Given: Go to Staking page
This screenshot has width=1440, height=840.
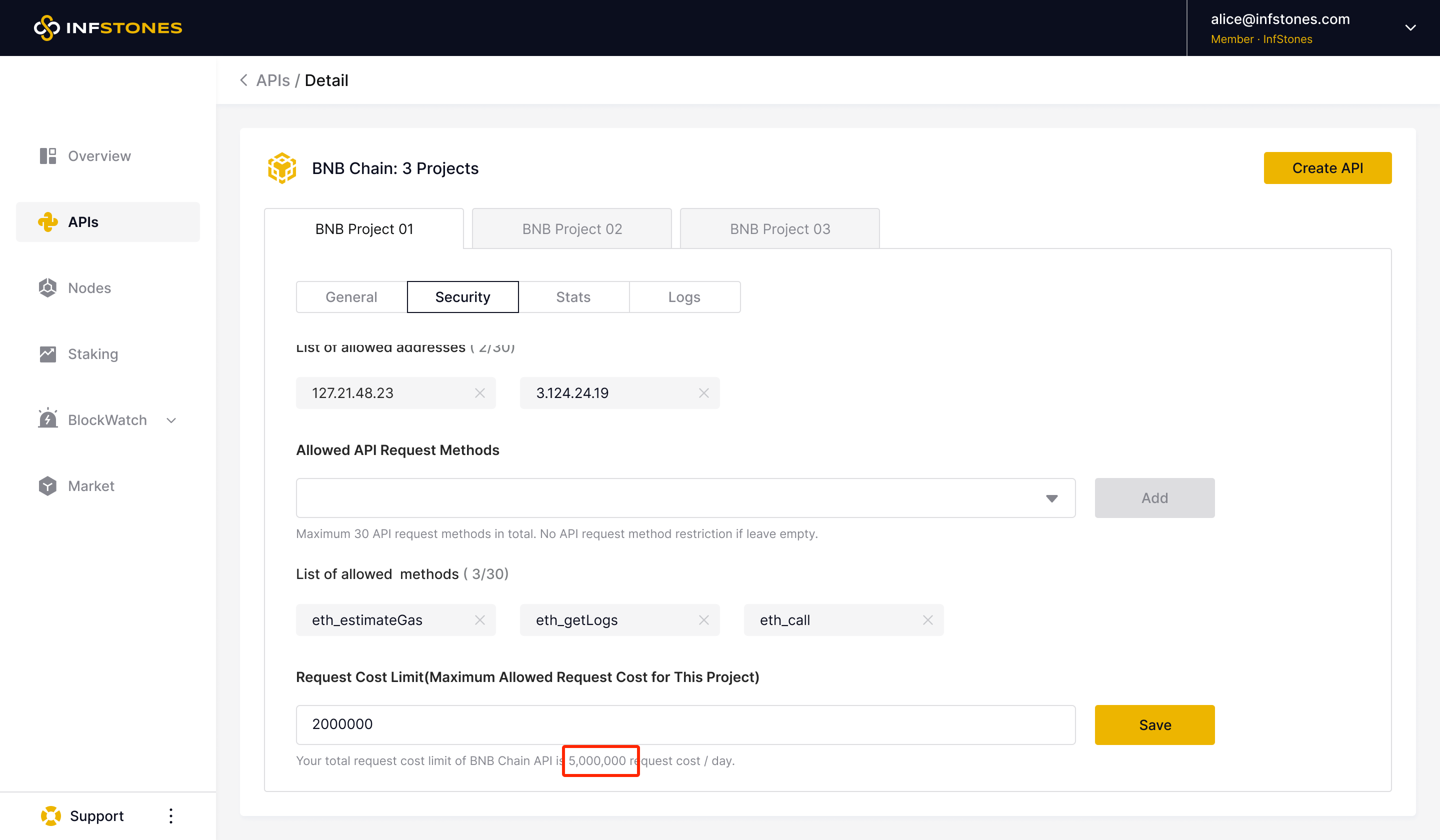Looking at the screenshot, I should [x=78, y=353].
